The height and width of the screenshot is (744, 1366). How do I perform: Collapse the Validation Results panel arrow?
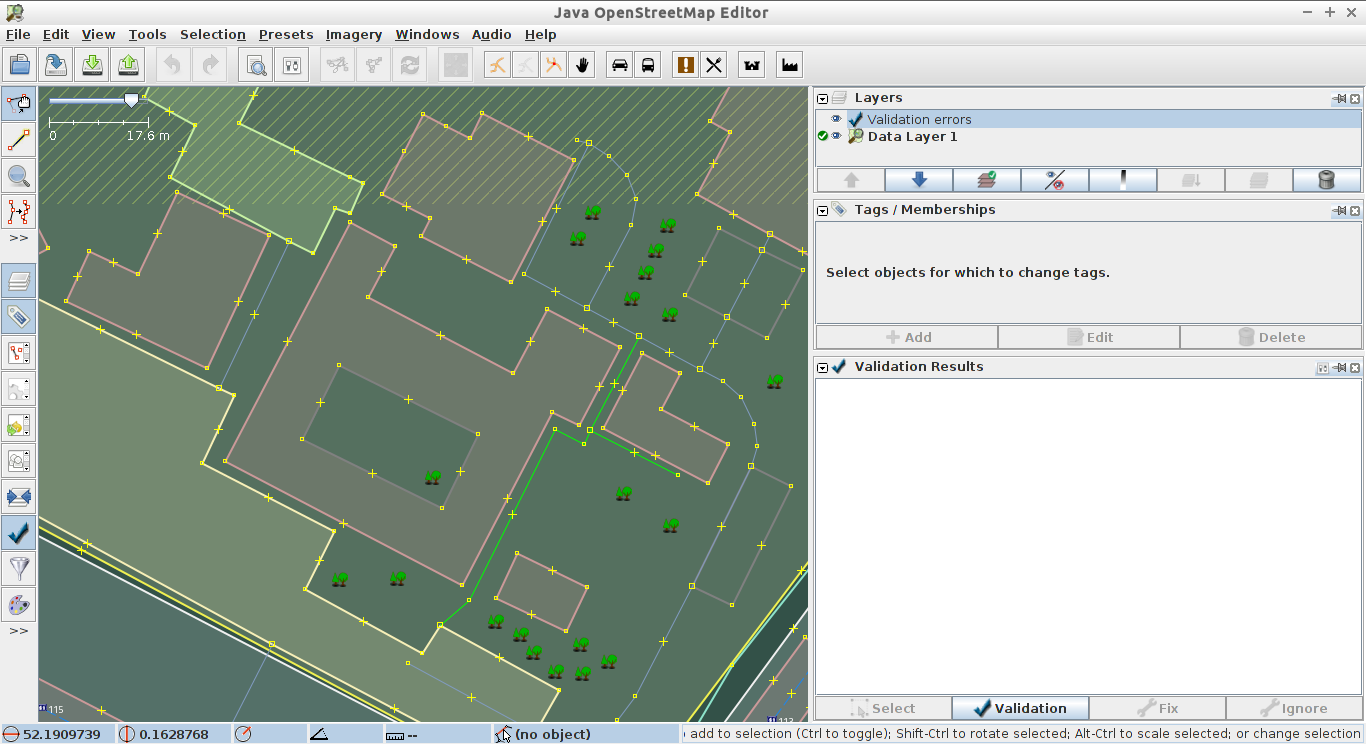tap(823, 367)
